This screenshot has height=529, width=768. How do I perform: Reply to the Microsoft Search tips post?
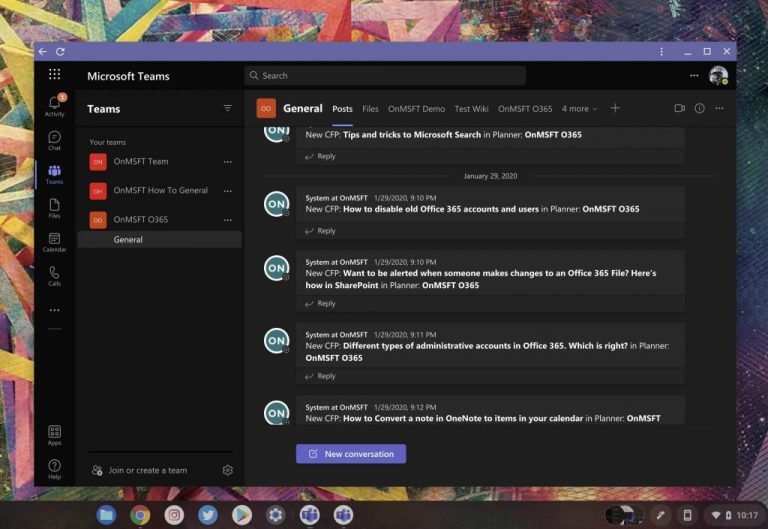[x=320, y=156]
